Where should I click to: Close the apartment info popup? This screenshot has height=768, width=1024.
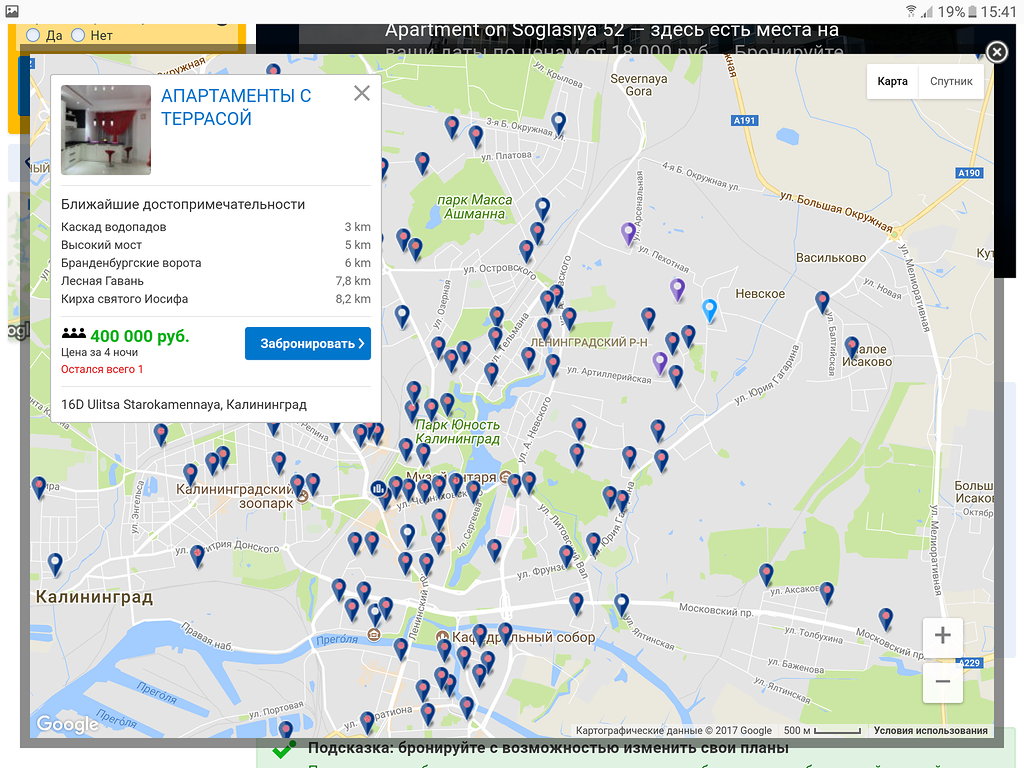[362, 93]
